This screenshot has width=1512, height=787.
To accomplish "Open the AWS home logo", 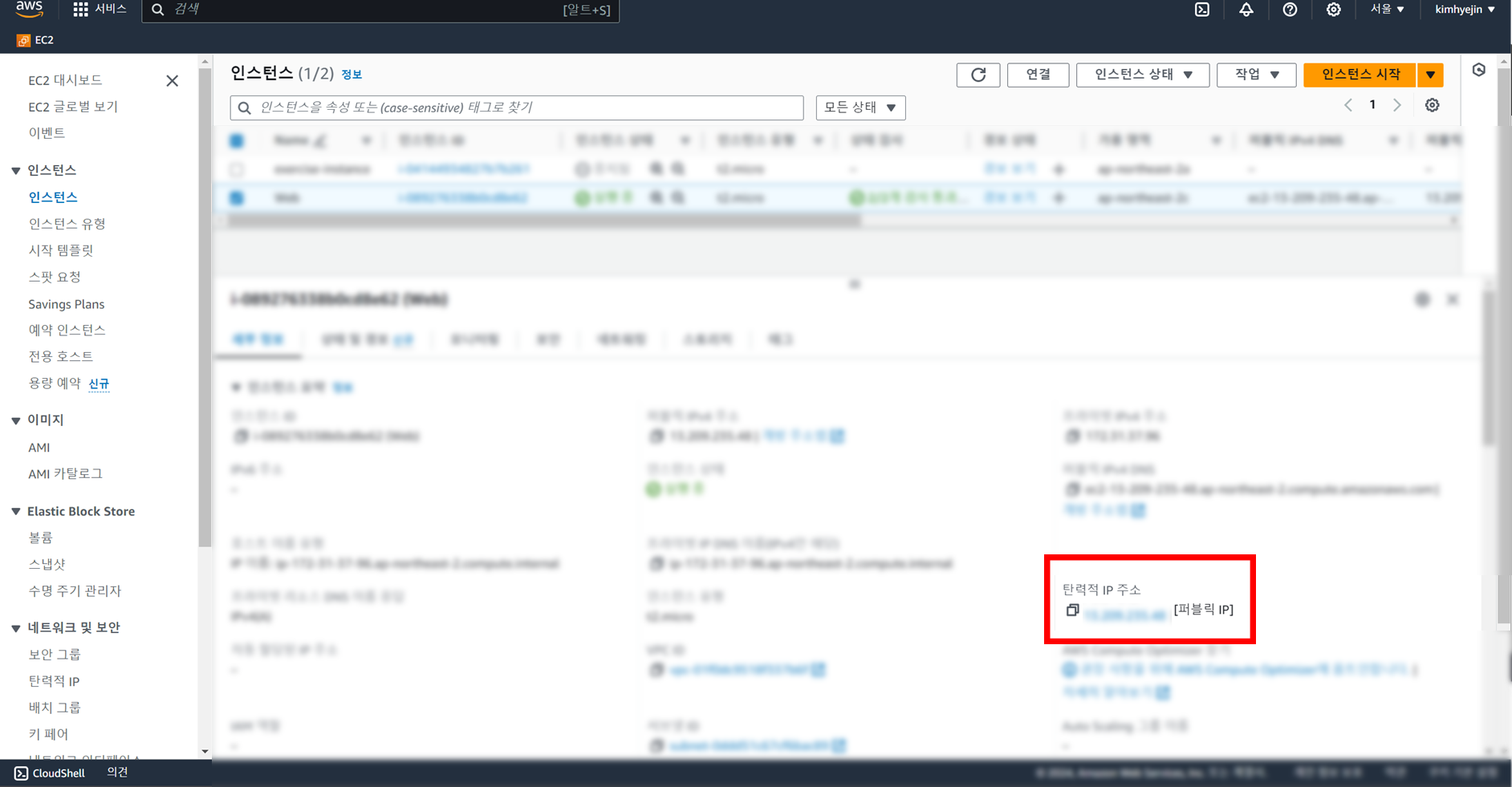I will [x=29, y=9].
